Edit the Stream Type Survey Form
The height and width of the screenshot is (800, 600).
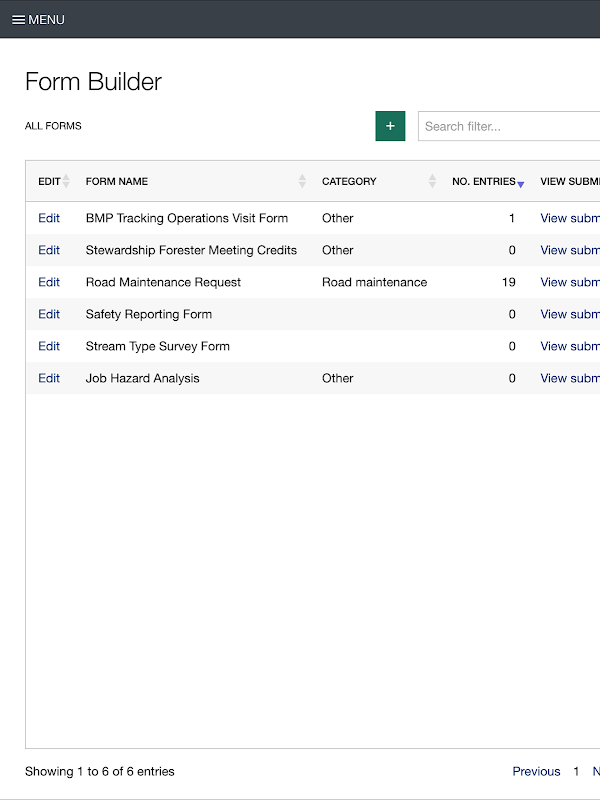49,346
